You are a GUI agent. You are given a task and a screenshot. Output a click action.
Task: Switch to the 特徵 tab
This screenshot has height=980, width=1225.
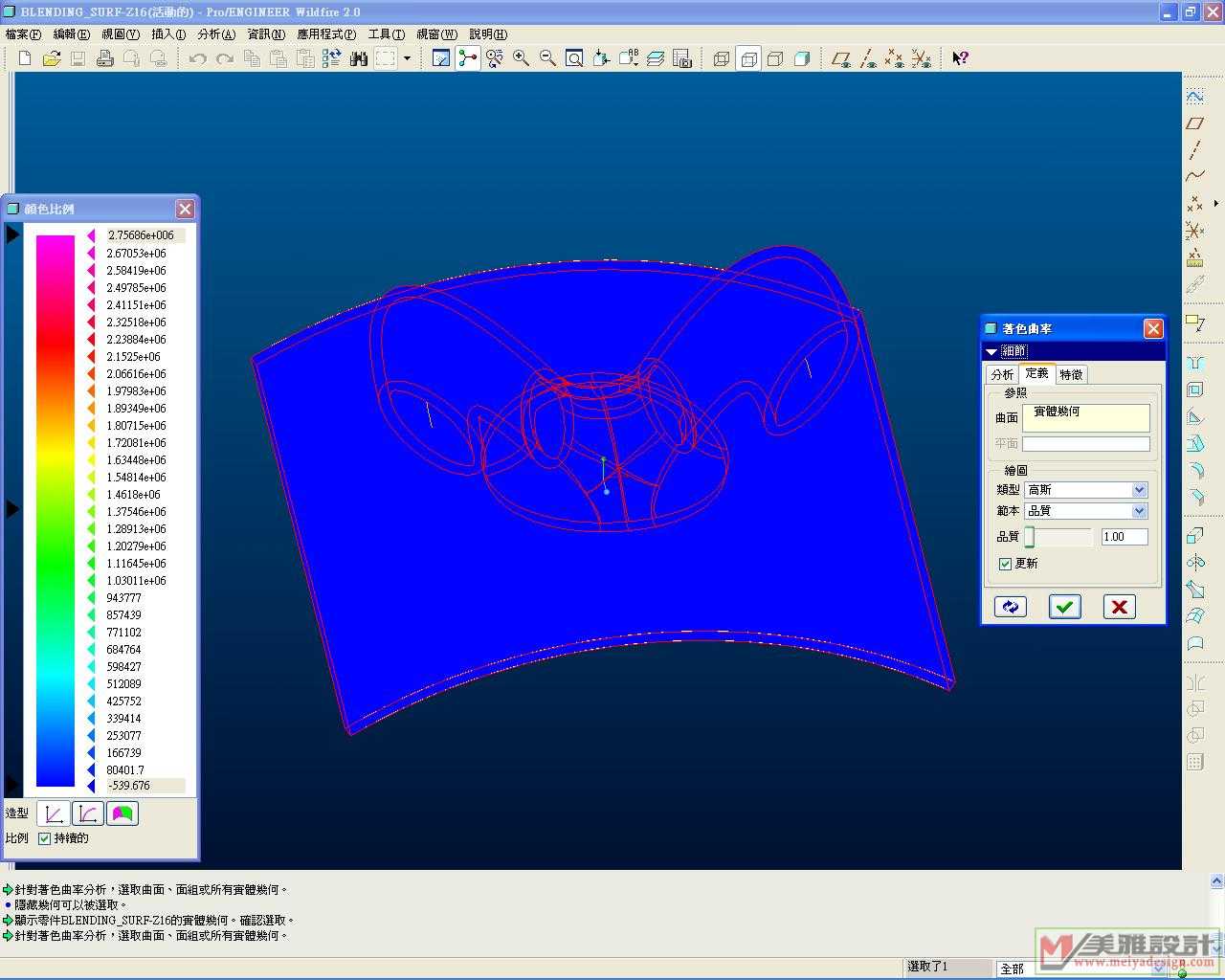1072,374
